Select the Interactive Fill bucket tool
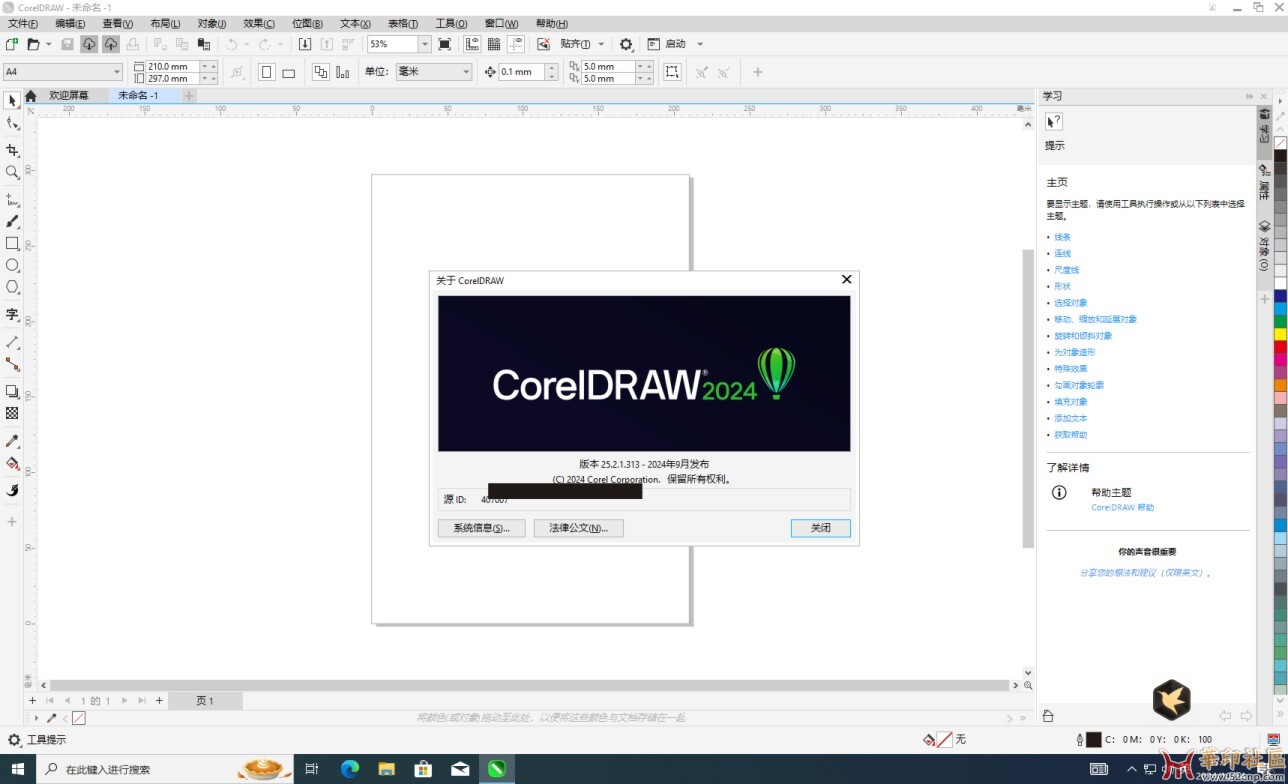 (12, 463)
